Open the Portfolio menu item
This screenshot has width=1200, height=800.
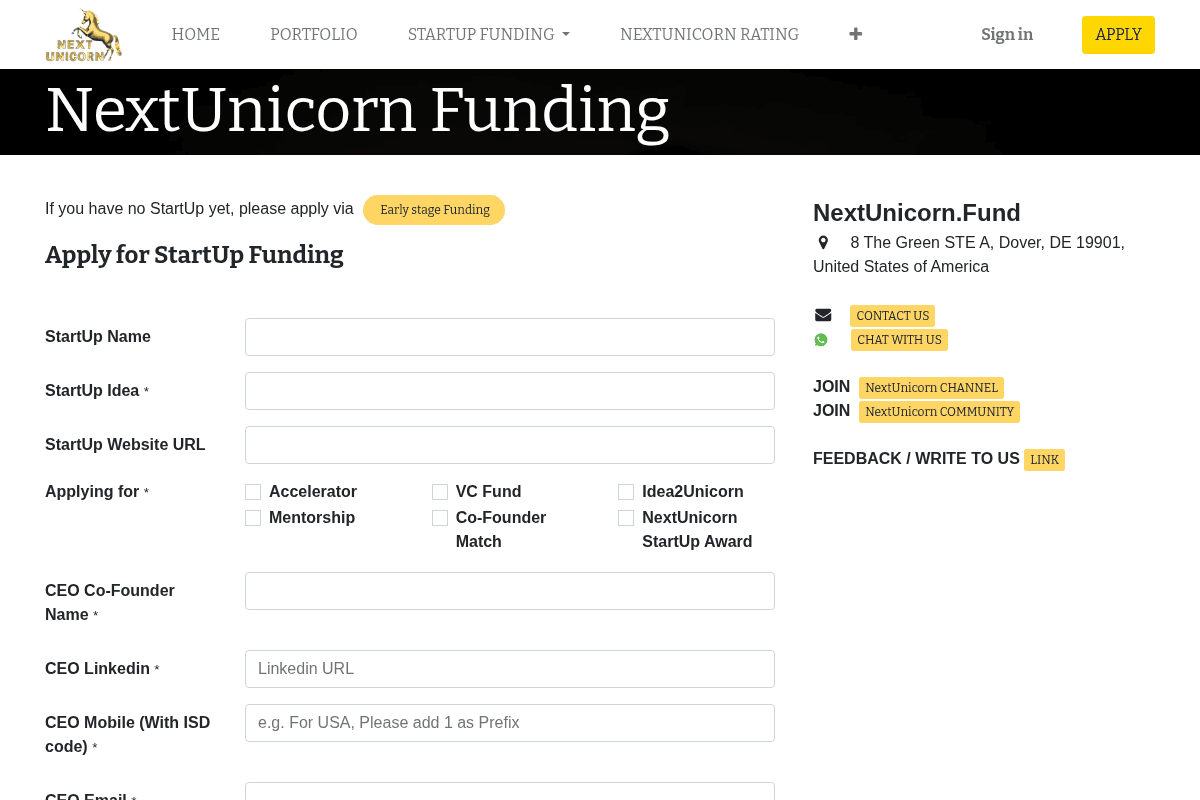314,34
